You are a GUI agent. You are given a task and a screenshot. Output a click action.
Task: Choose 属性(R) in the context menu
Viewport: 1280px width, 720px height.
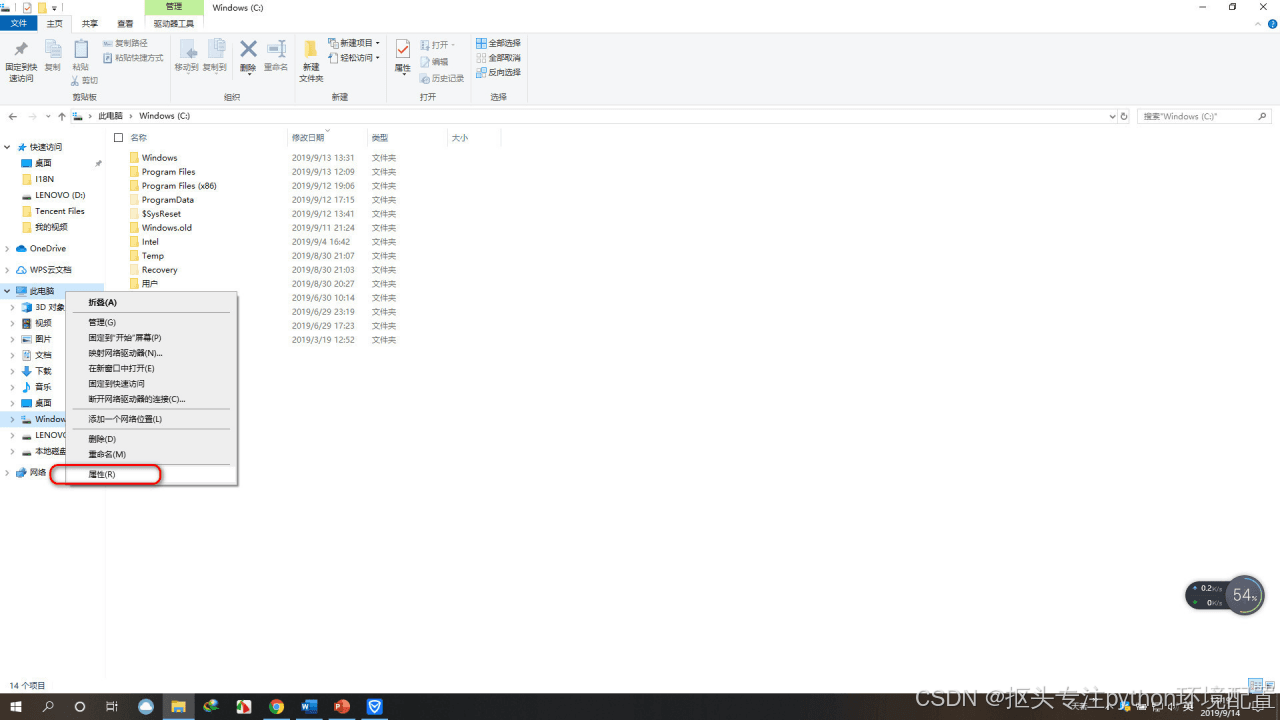pos(151,474)
